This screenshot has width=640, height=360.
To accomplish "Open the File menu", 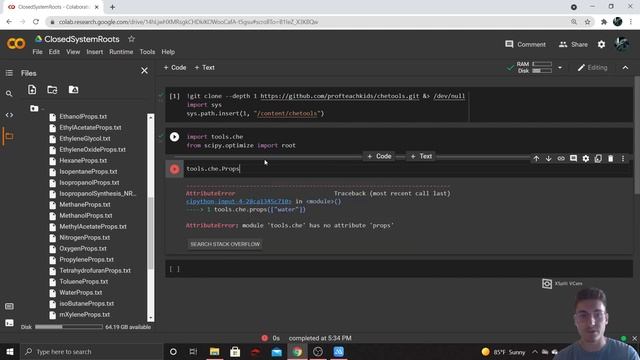I will (x=38, y=52).
